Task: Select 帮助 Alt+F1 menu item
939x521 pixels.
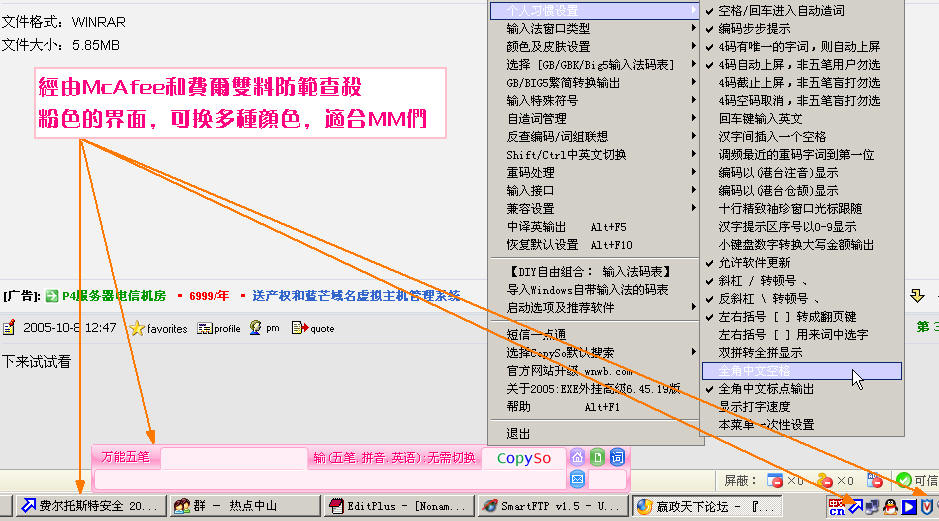Action: pyautogui.click(x=595, y=407)
